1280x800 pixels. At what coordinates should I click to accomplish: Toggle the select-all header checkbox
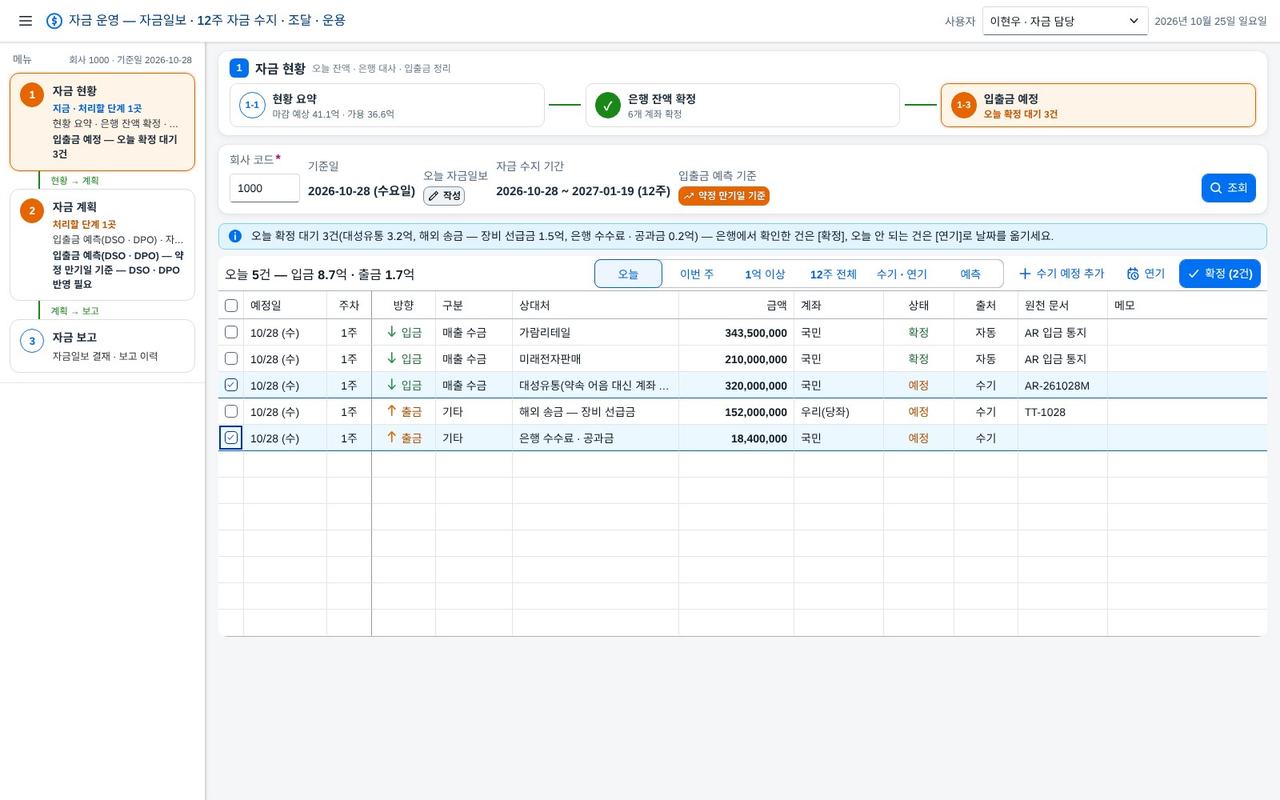click(x=231, y=305)
